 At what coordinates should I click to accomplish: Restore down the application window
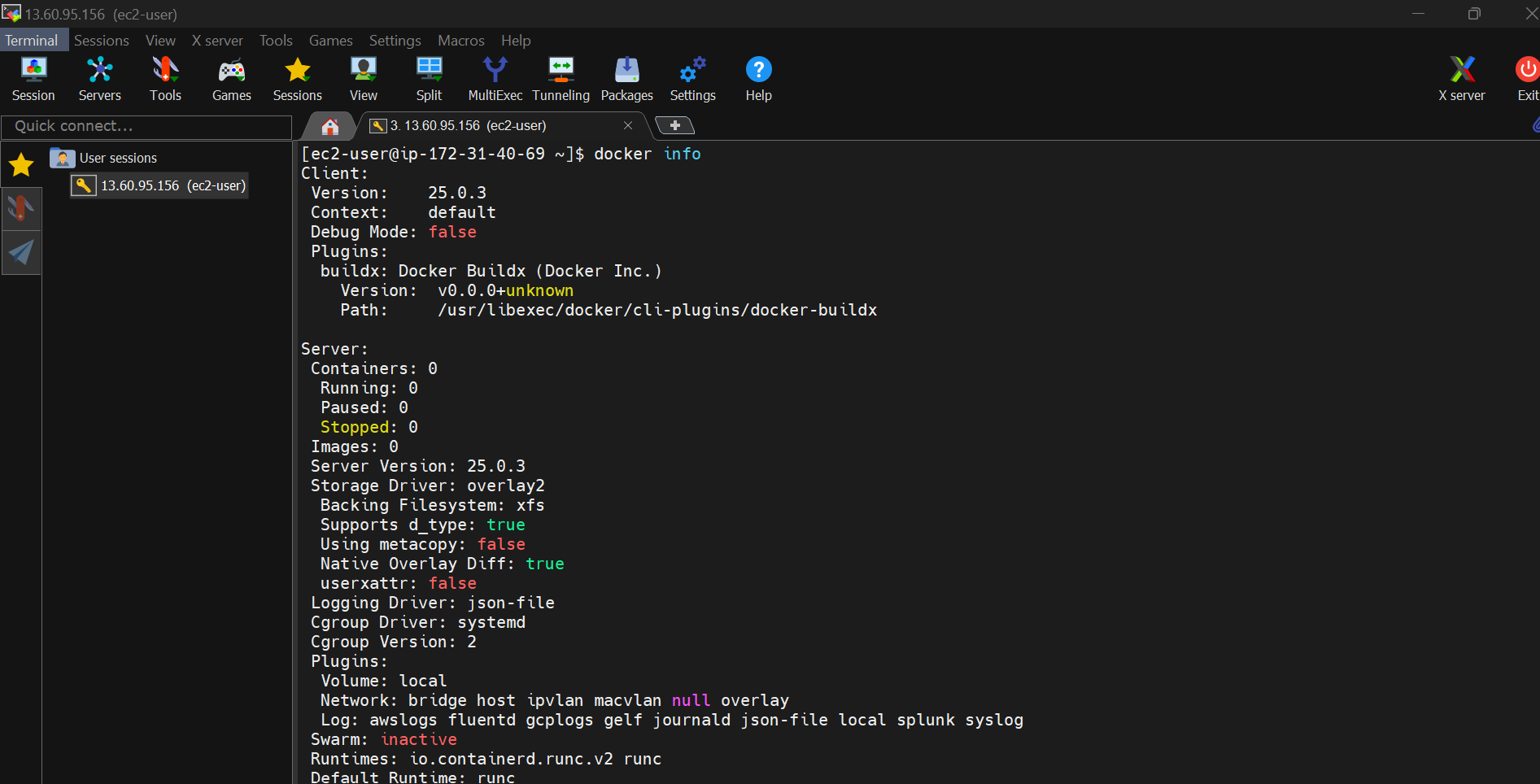click(x=1473, y=14)
